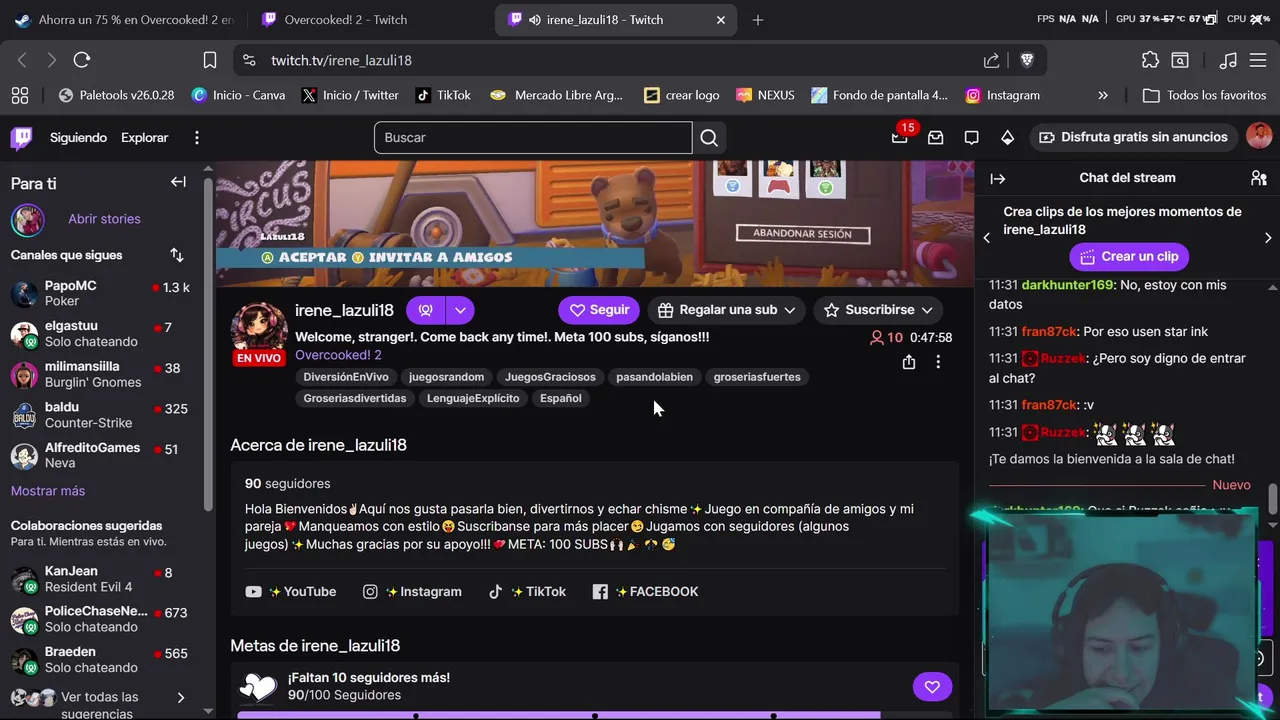
Task: Open Todos los favoritos bookmarks folder
Action: [x=1205, y=95]
